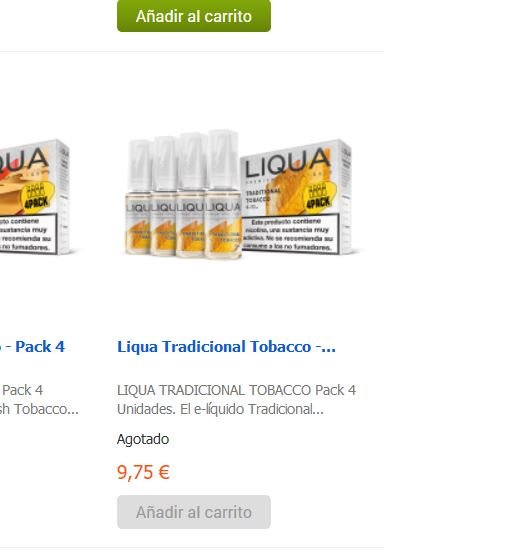This screenshot has height=557, width=528.
Task: Select the shortest, outermost e-liquid bottle
Action: (x=139, y=198)
